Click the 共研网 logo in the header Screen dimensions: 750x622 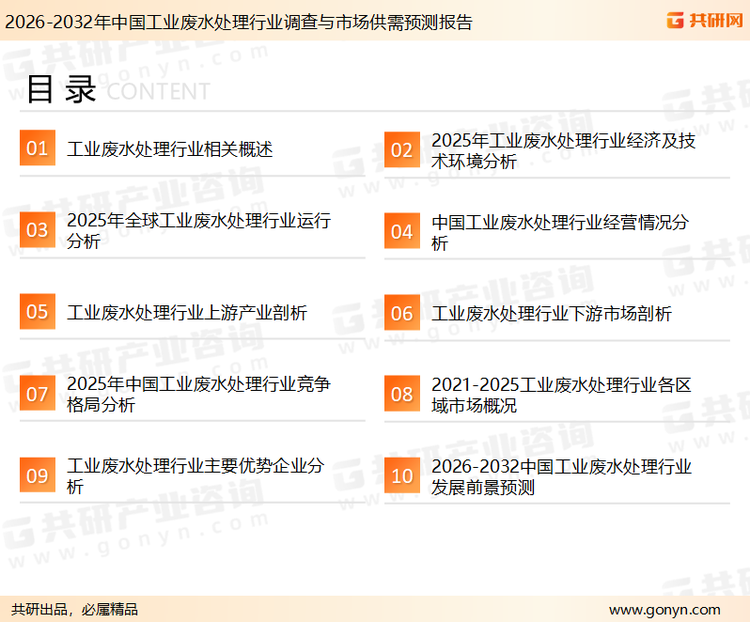(x=705, y=20)
